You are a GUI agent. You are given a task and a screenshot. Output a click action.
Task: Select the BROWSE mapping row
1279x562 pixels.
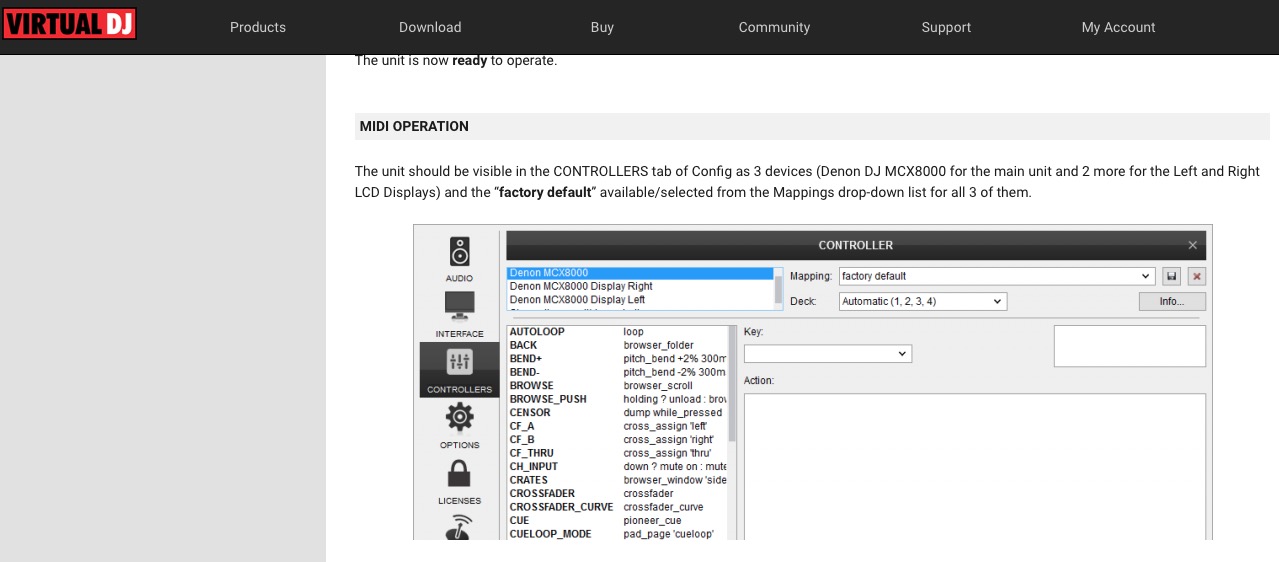(x=617, y=385)
